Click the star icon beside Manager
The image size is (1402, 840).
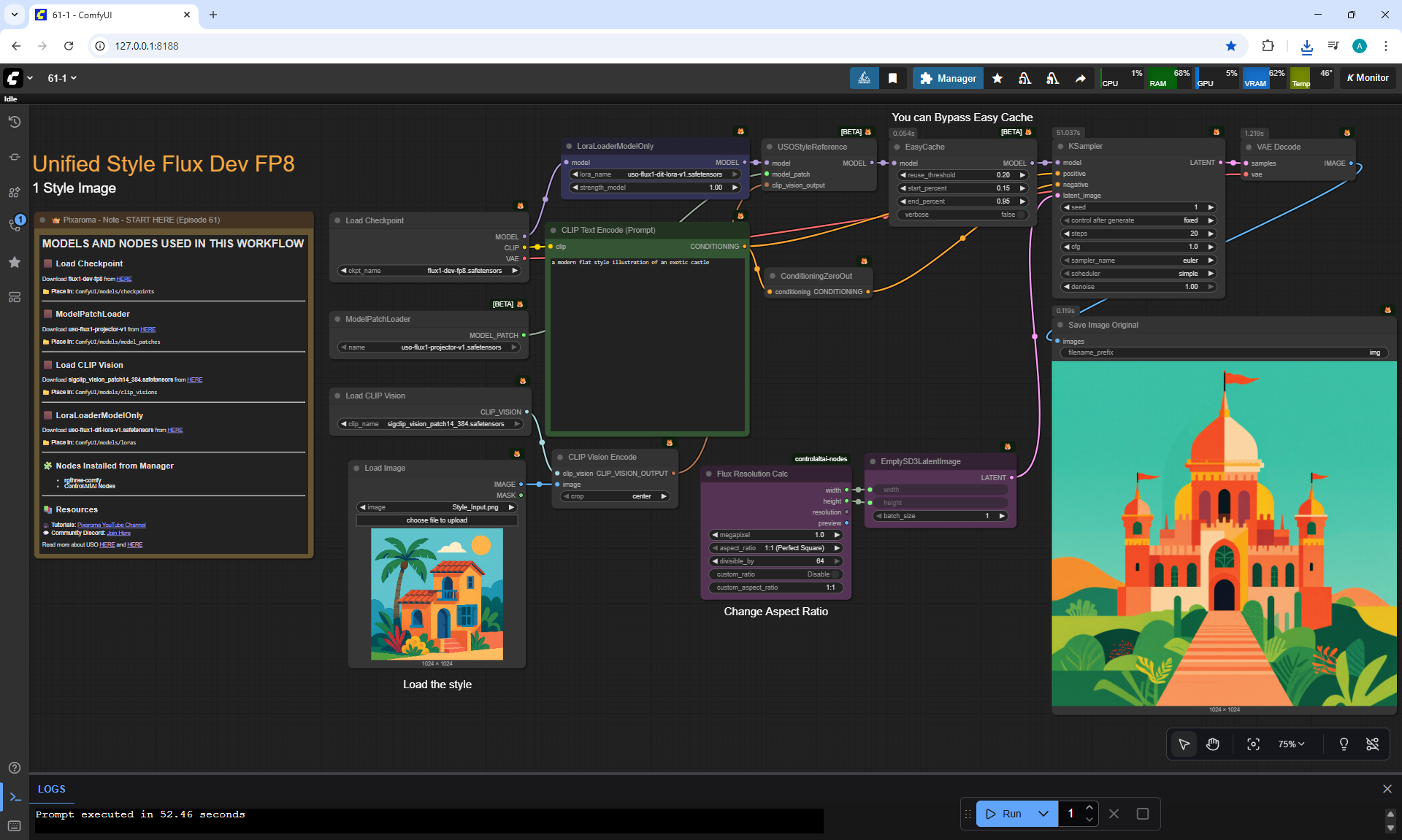(997, 78)
